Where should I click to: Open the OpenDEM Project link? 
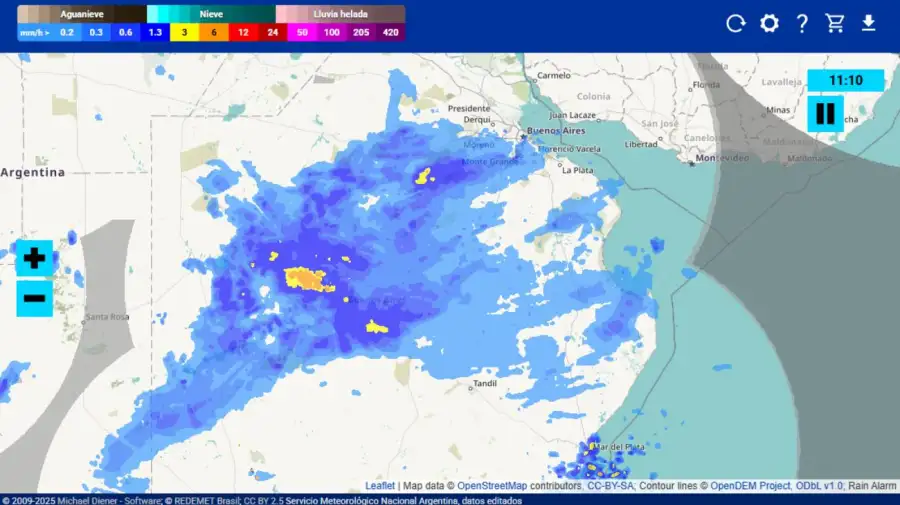pyautogui.click(x=750, y=485)
